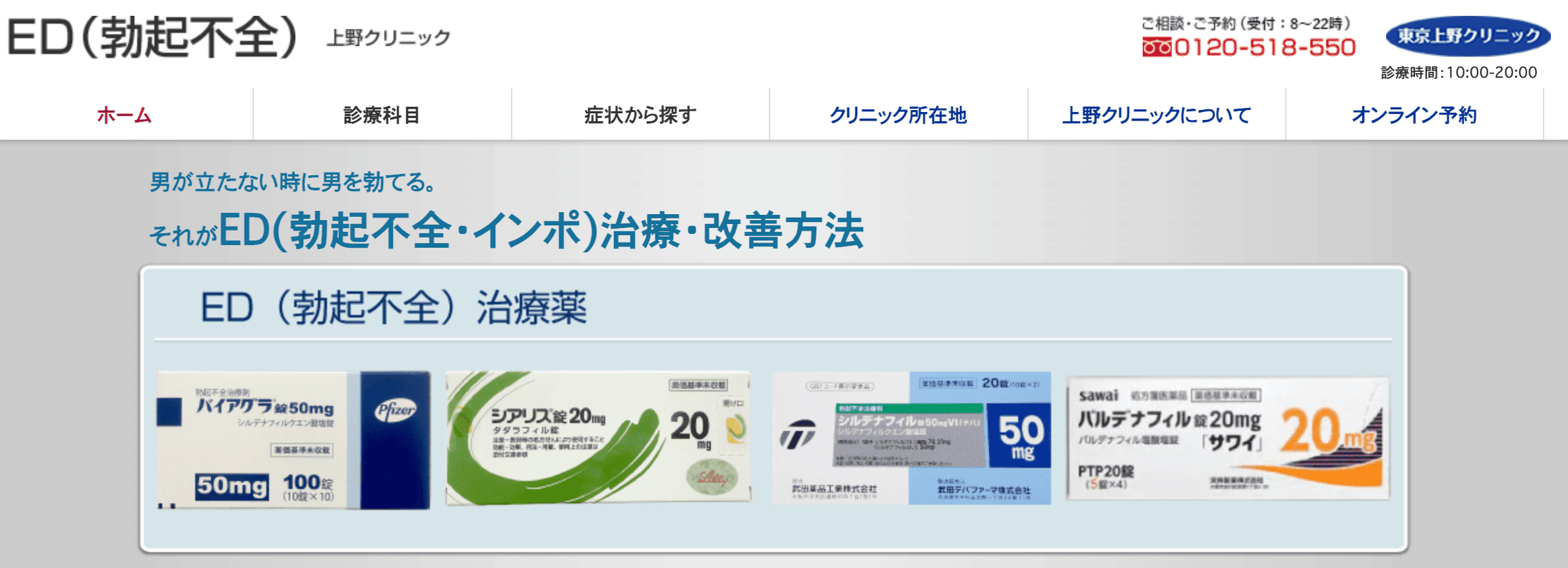Call number 0120-518-550 link

coord(1265,47)
